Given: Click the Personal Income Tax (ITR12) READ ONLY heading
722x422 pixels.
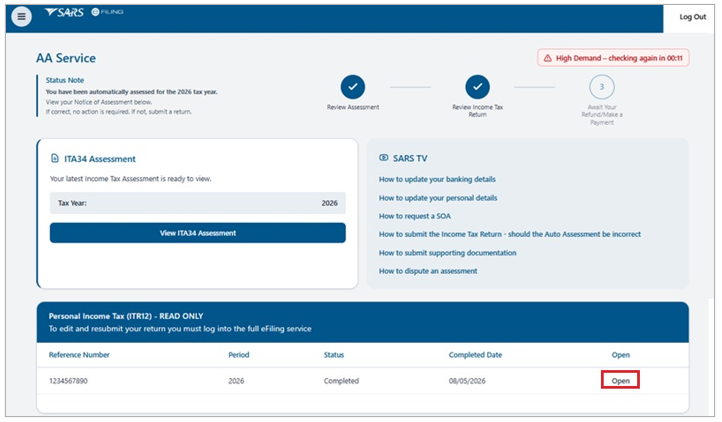Looking at the screenshot, I should [x=126, y=316].
